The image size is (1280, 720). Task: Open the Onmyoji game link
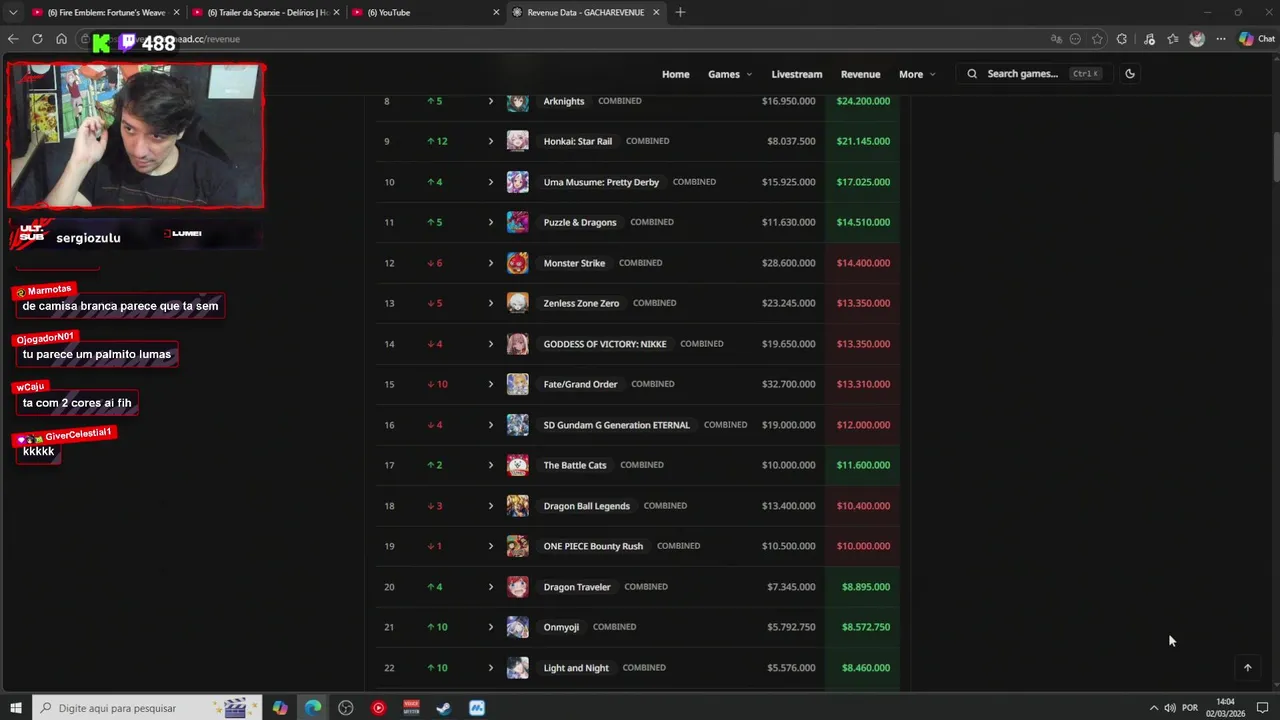point(561,627)
